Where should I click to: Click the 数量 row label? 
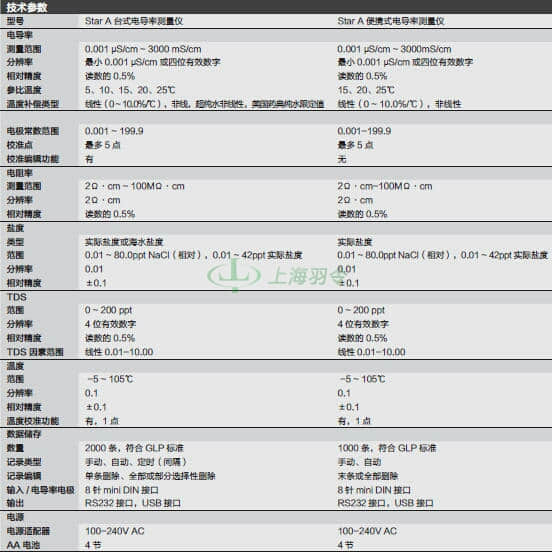point(15,448)
